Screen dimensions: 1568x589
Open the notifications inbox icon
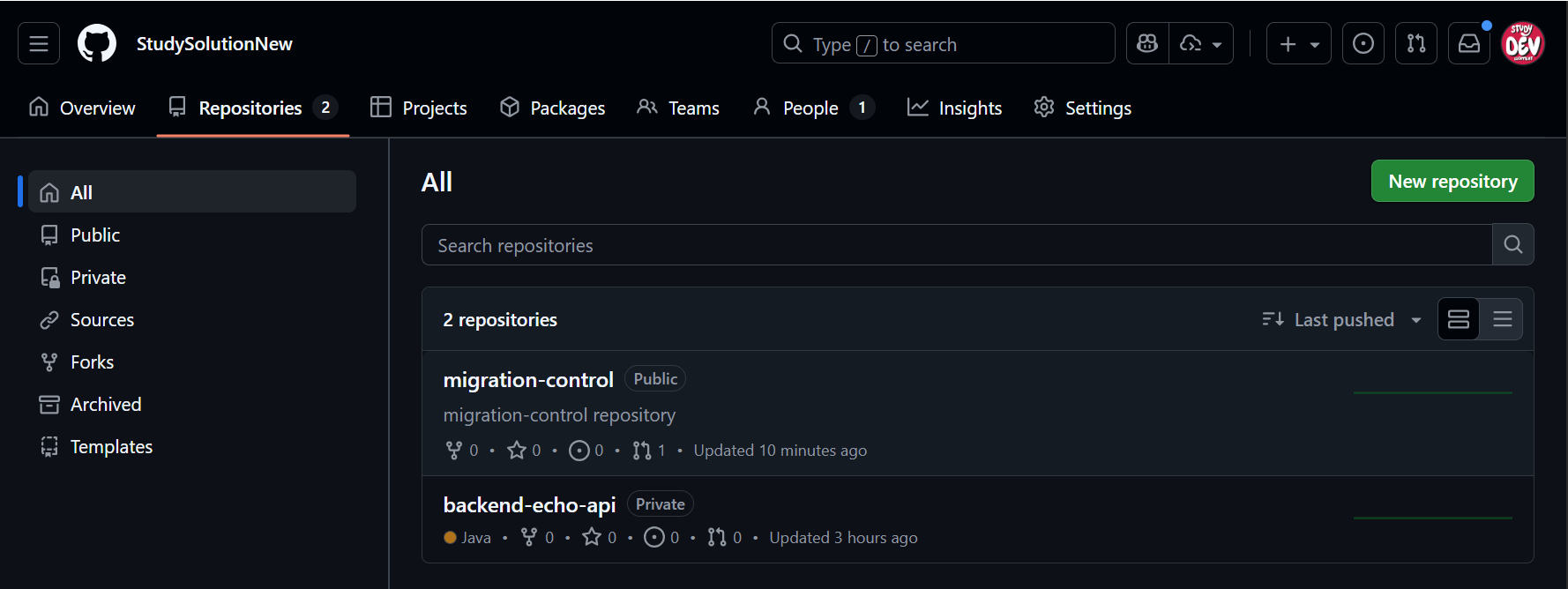tap(1468, 43)
